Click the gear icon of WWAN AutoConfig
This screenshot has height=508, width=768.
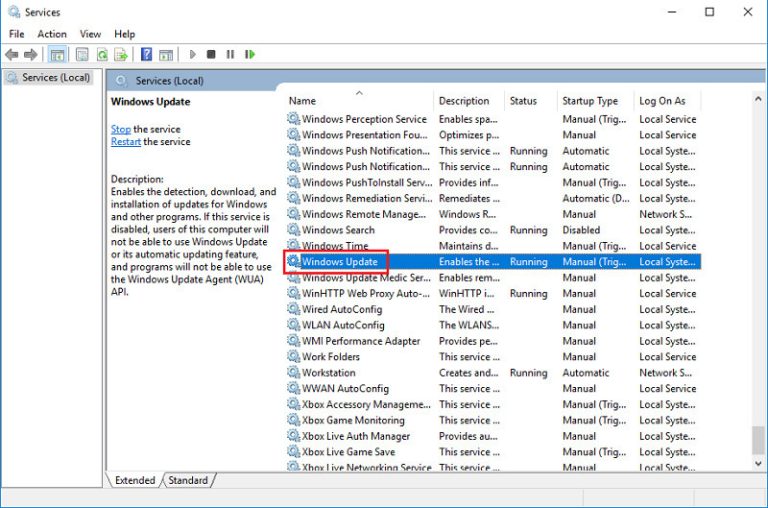click(x=293, y=388)
